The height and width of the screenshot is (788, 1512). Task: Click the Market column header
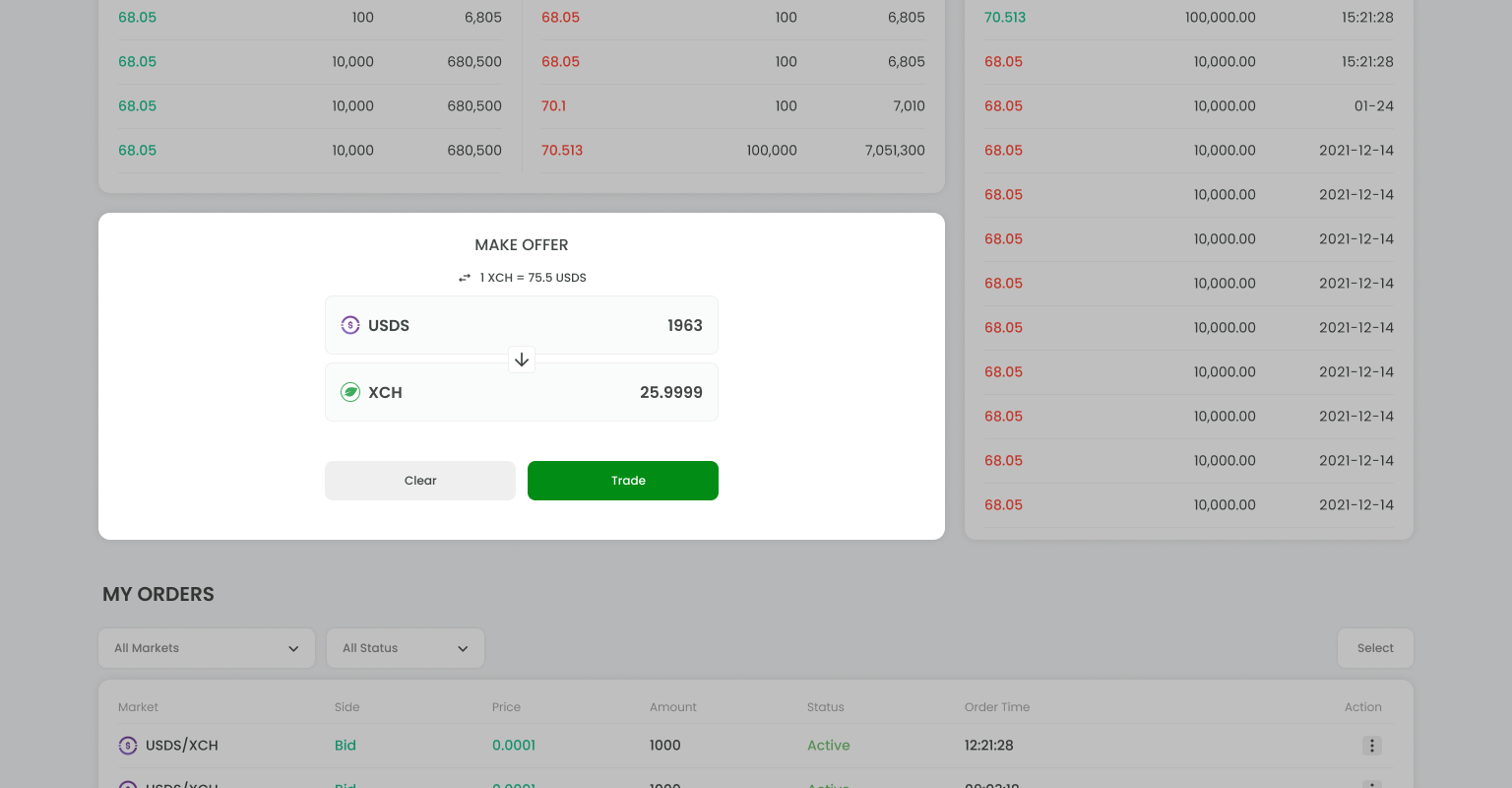(138, 707)
